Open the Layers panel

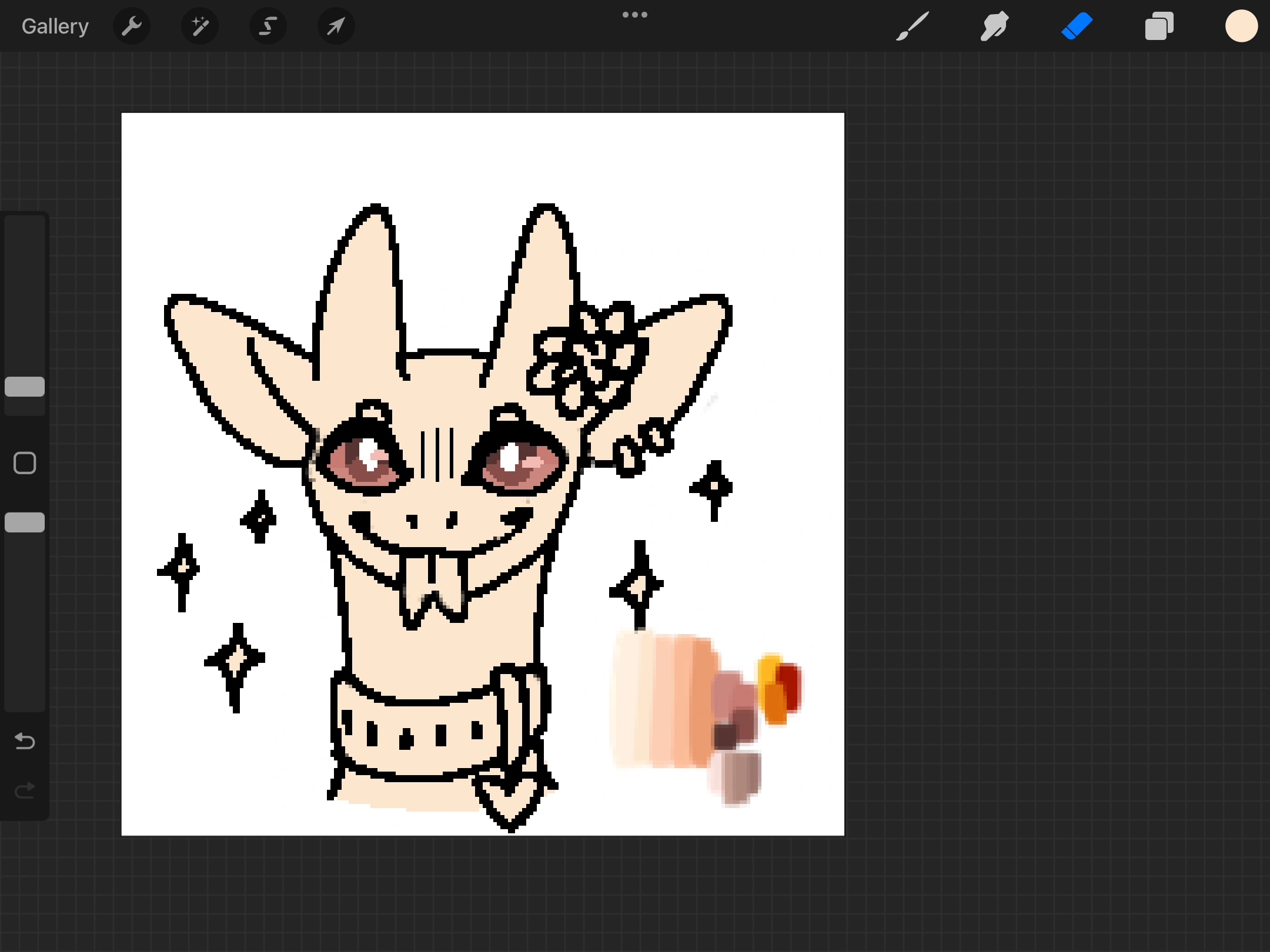pos(1158,26)
